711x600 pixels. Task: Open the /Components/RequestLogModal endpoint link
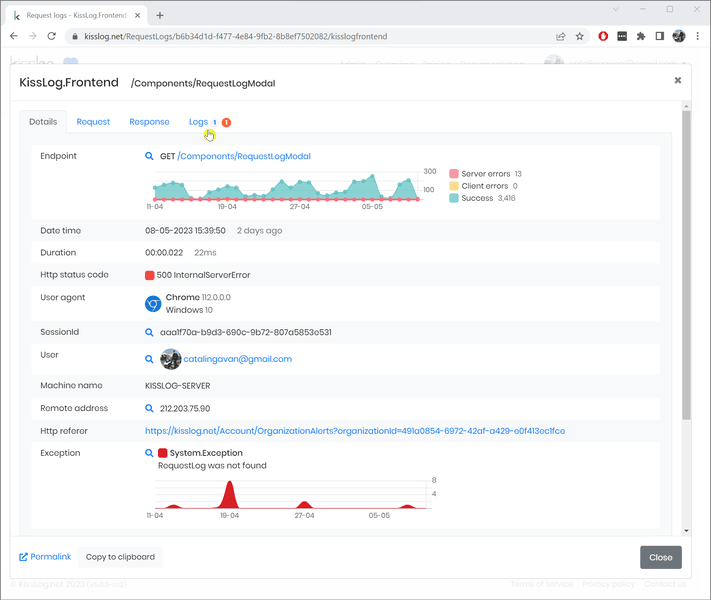click(244, 157)
